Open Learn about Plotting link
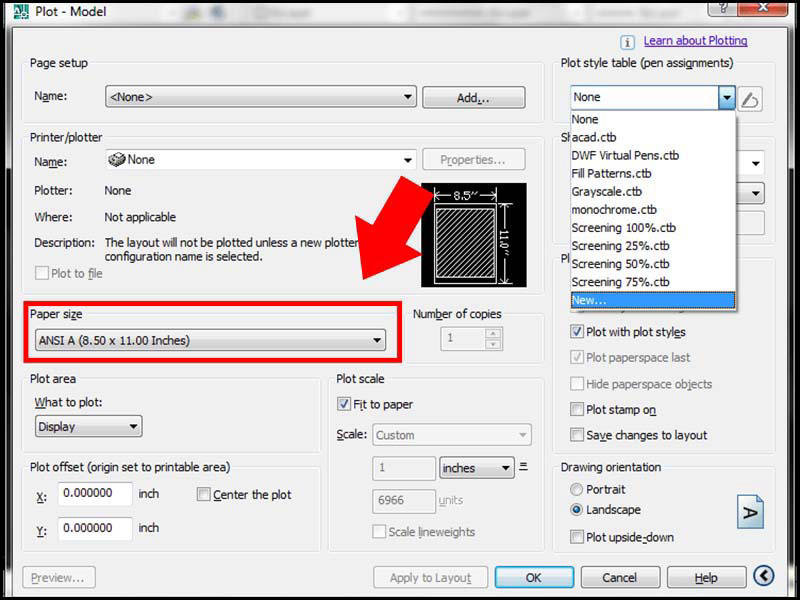 (695, 41)
